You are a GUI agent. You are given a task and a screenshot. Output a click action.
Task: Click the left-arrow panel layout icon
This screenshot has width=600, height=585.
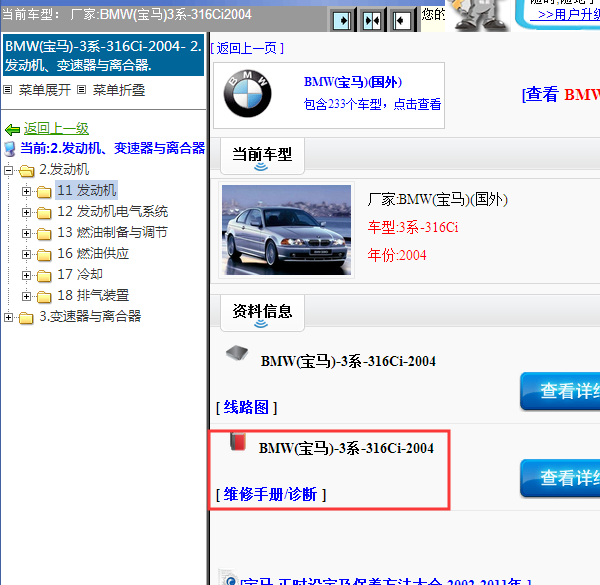[402, 20]
